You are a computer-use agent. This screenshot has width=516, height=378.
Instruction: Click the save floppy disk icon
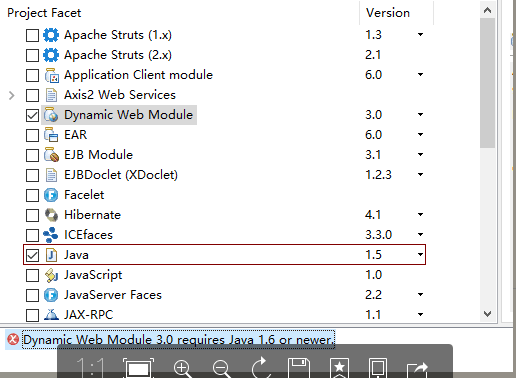(299, 368)
